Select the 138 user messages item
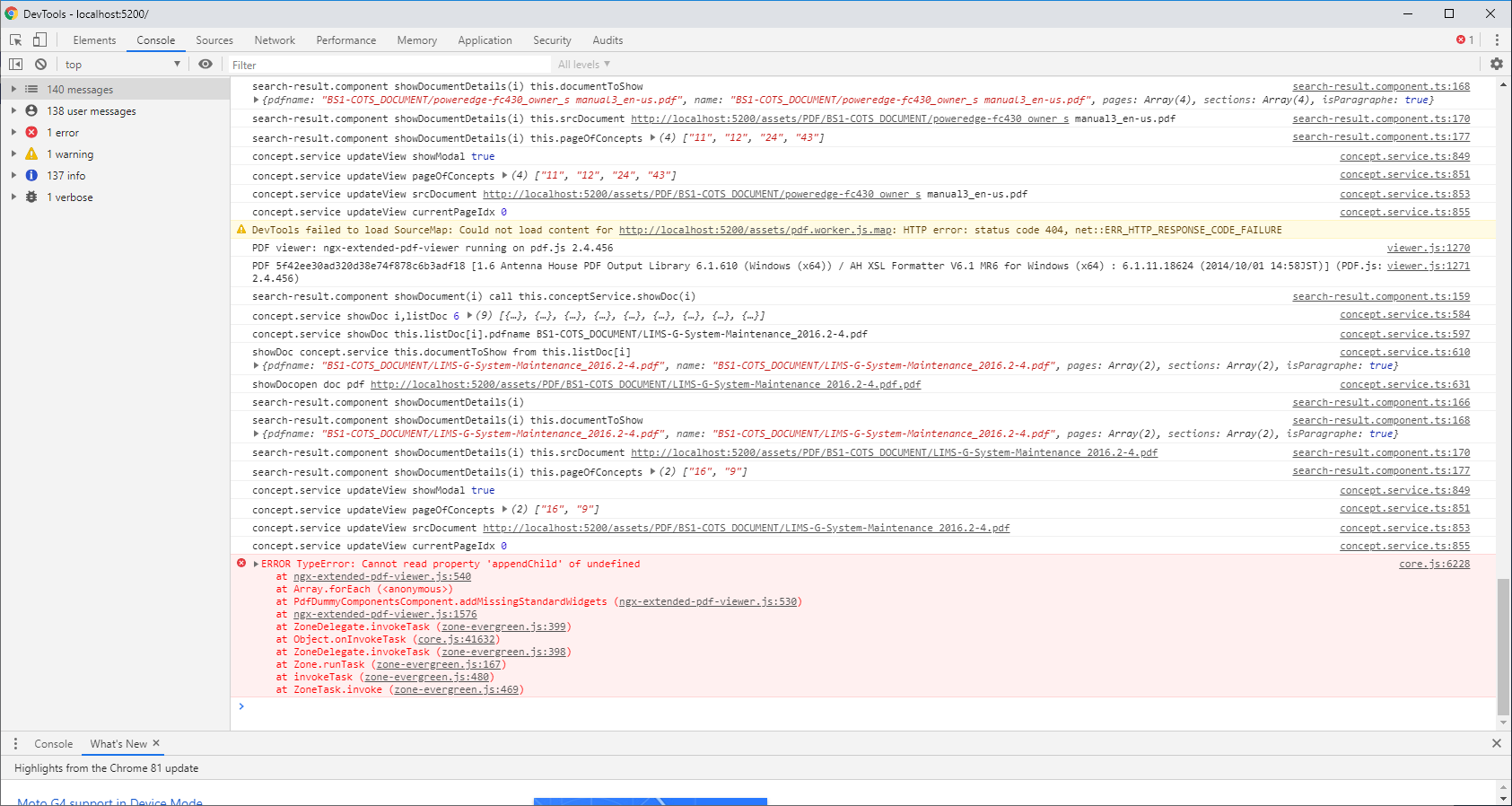 (x=115, y=111)
